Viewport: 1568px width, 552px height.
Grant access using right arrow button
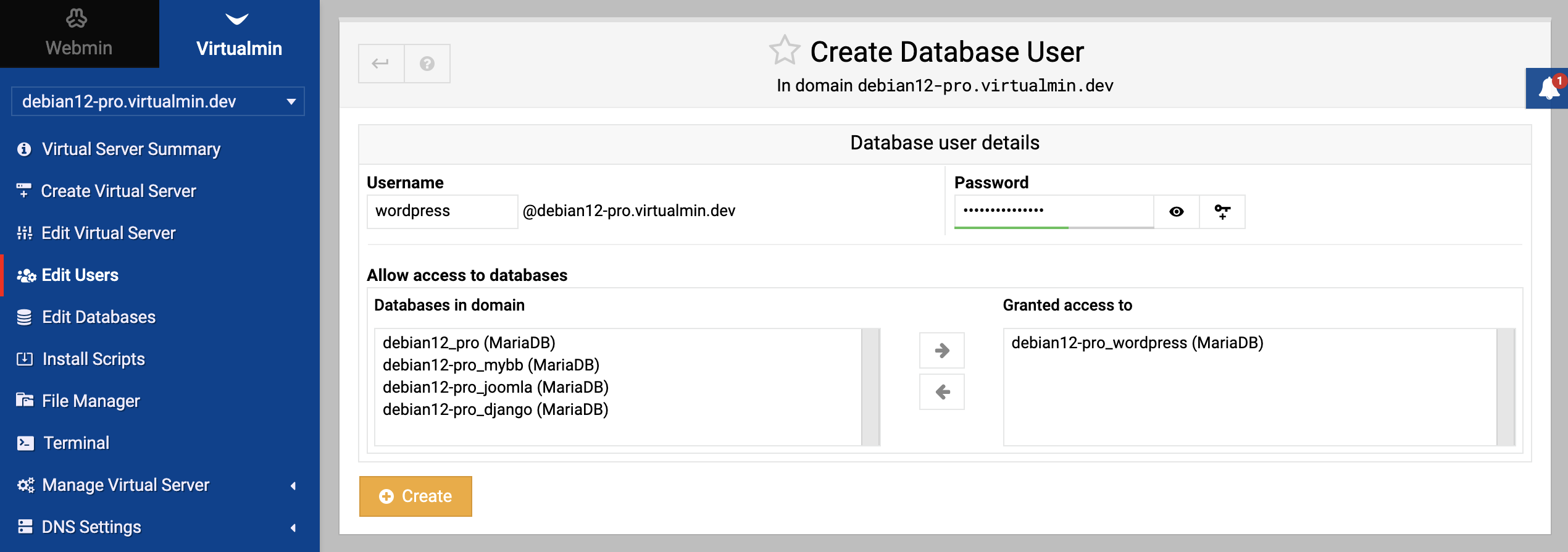(942, 351)
